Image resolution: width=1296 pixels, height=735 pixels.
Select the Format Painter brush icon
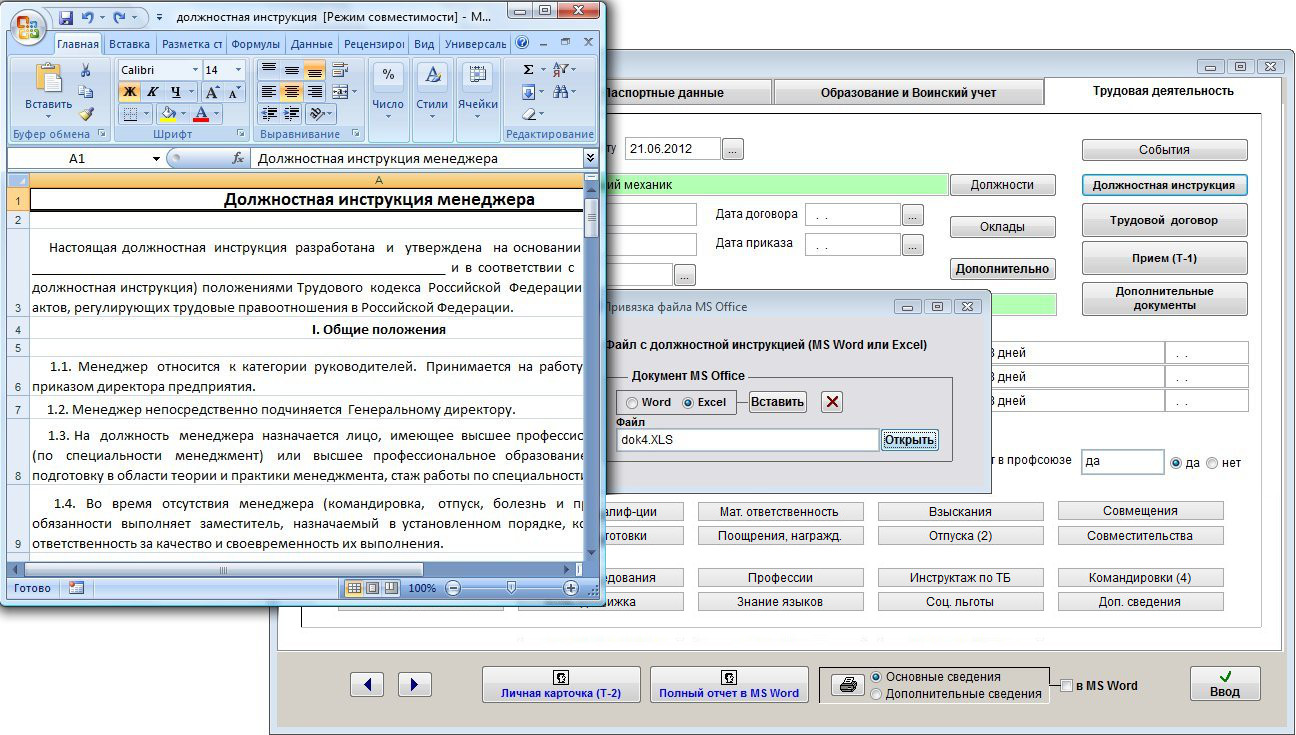[86, 114]
